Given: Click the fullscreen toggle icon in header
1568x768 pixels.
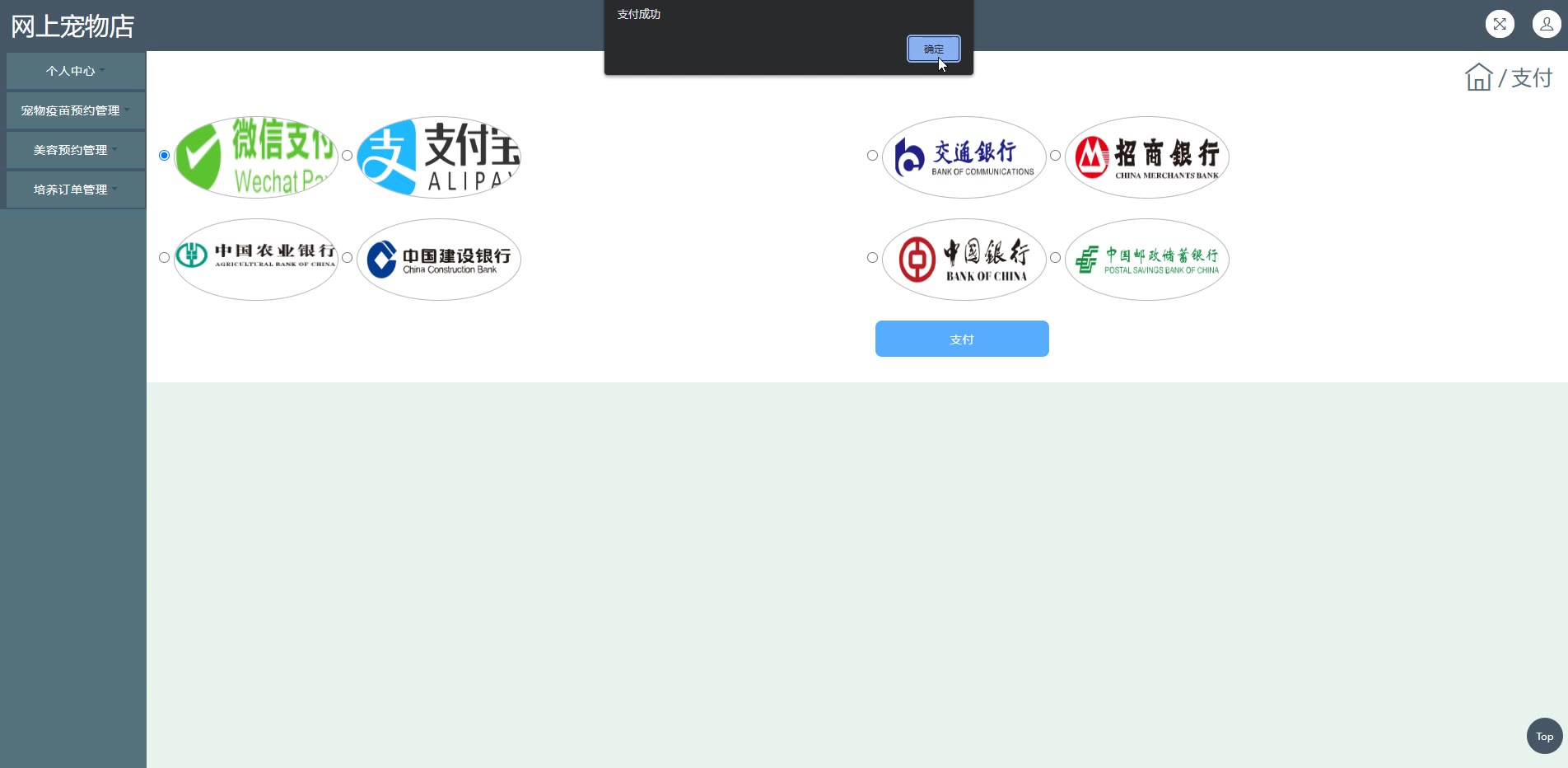Looking at the screenshot, I should [x=1500, y=24].
